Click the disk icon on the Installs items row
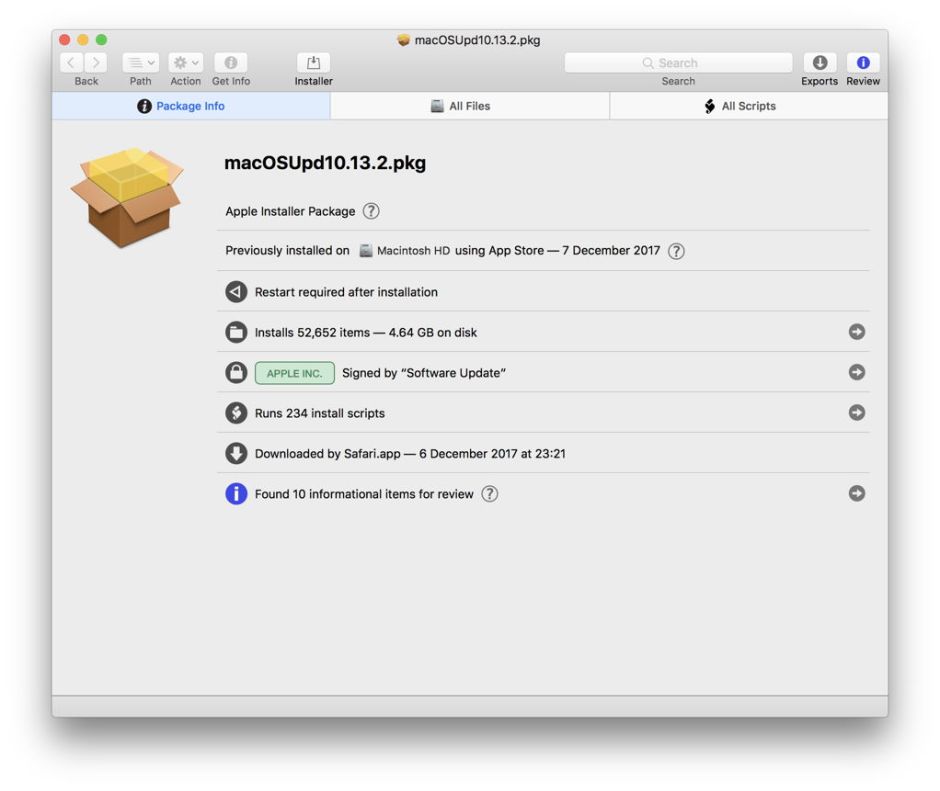 (x=233, y=331)
